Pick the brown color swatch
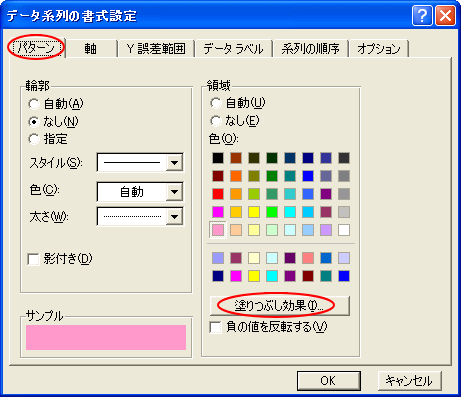The width and height of the screenshot is (461, 397). click(236, 158)
